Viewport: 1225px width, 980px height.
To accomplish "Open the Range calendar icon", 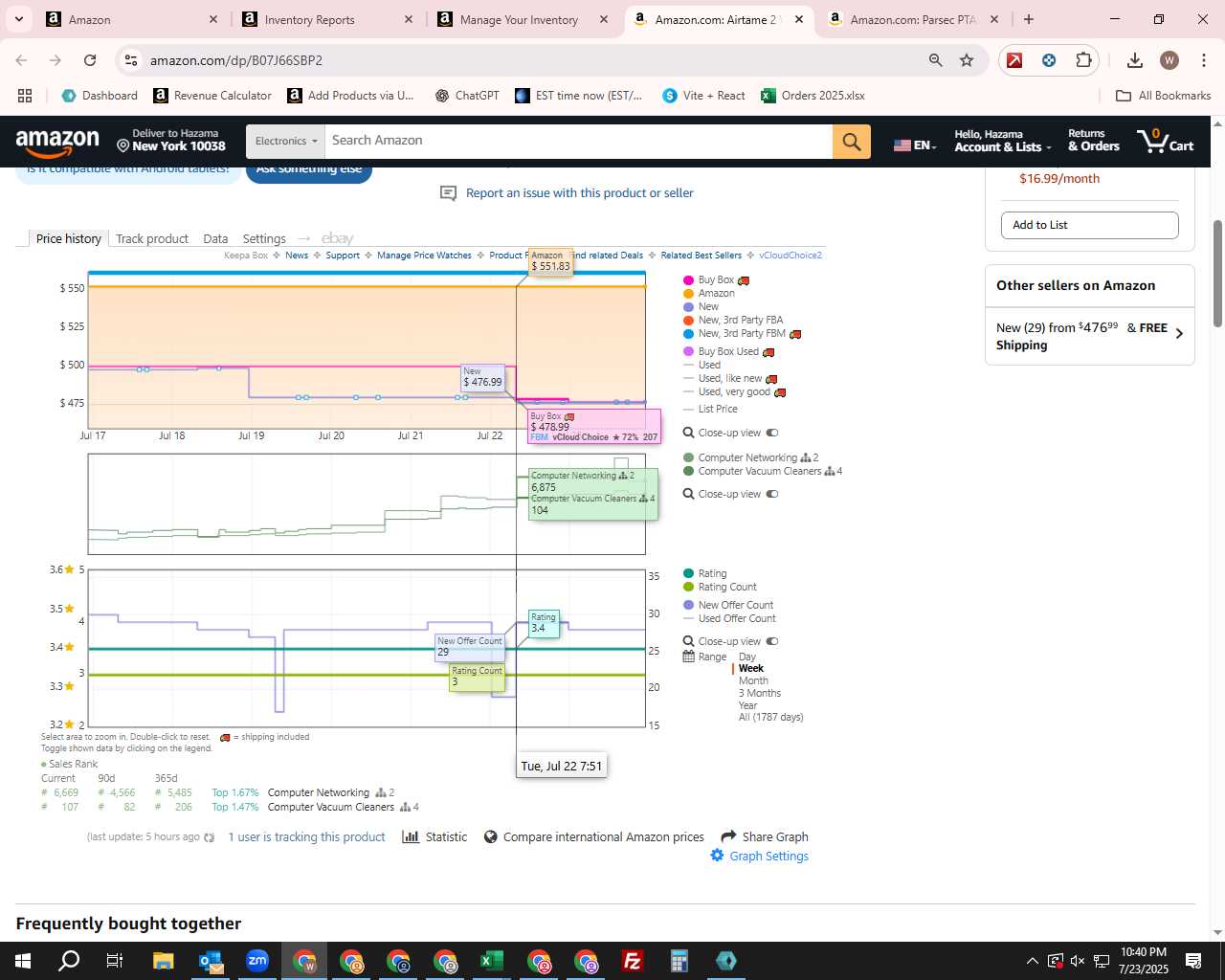I will tap(688, 657).
